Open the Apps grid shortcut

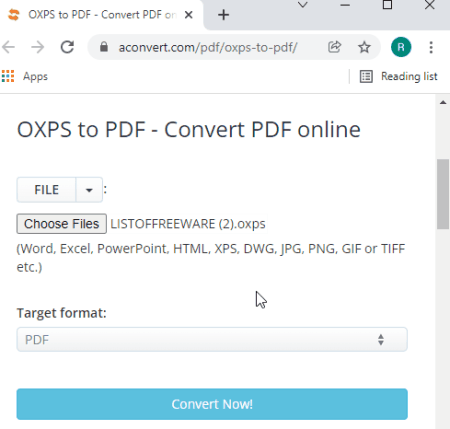(x=25, y=76)
